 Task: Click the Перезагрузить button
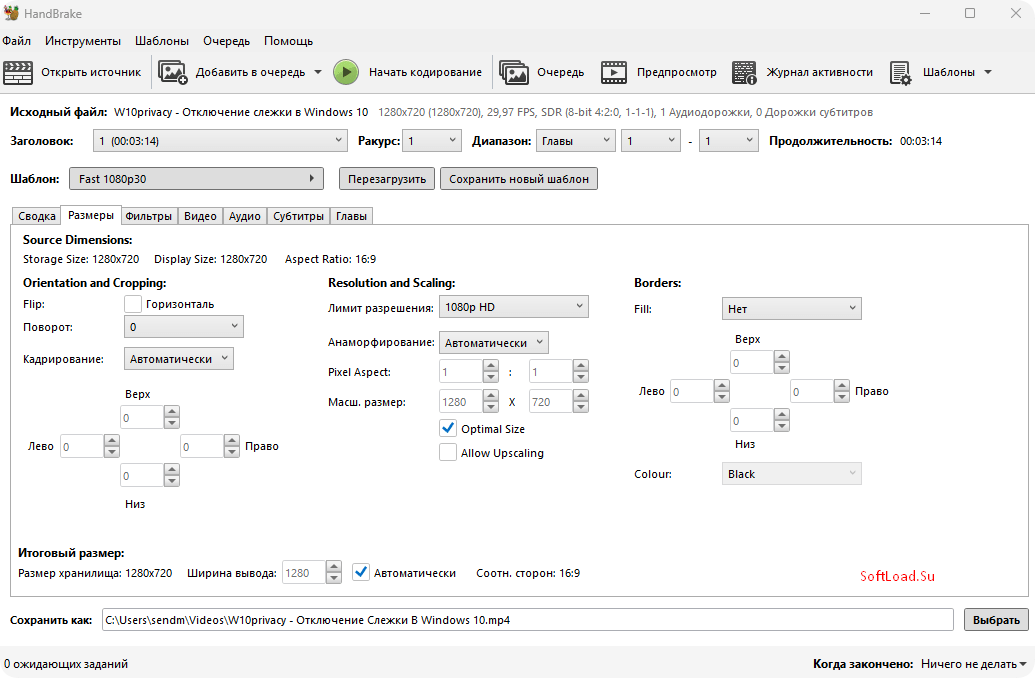[387, 179]
